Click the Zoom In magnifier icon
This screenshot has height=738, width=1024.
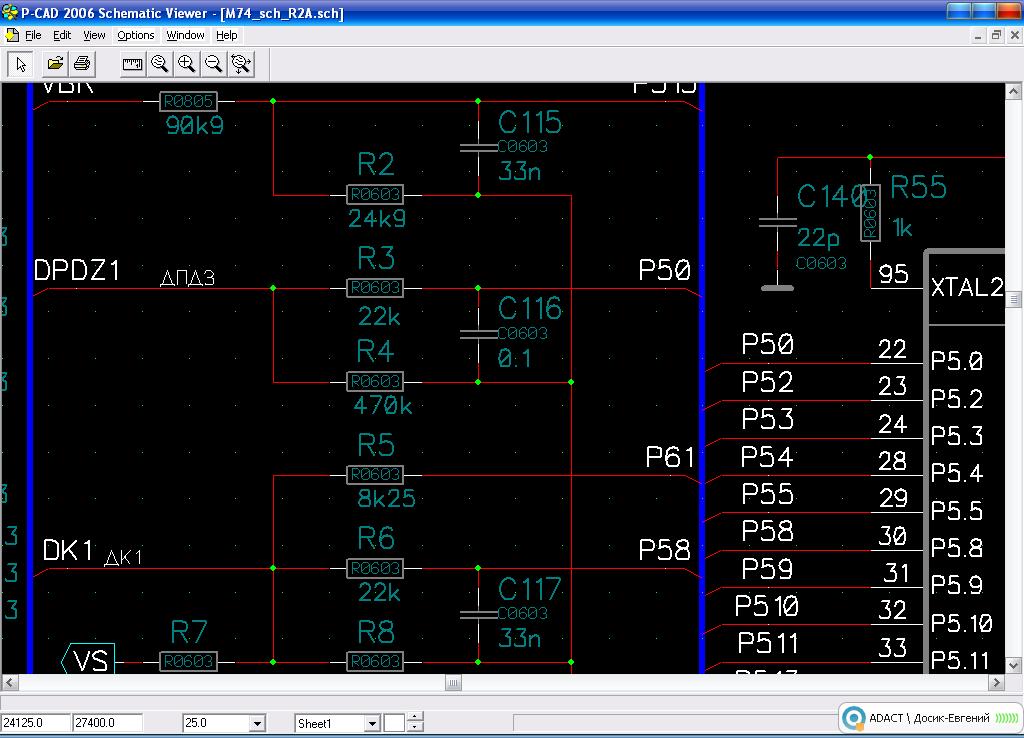[x=186, y=64]
